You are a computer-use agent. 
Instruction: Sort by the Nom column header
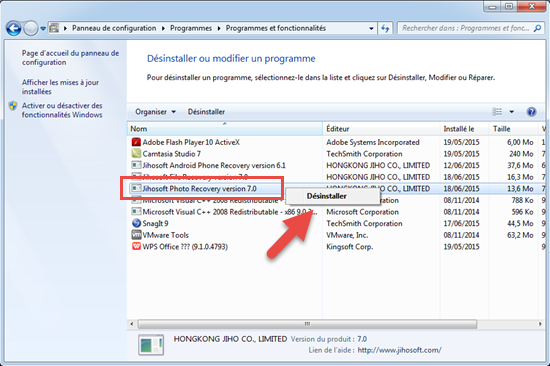(x=224, y=129)
